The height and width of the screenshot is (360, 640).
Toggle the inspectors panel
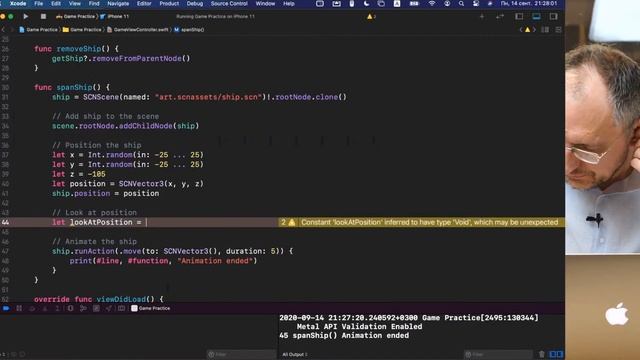(553, 16)
